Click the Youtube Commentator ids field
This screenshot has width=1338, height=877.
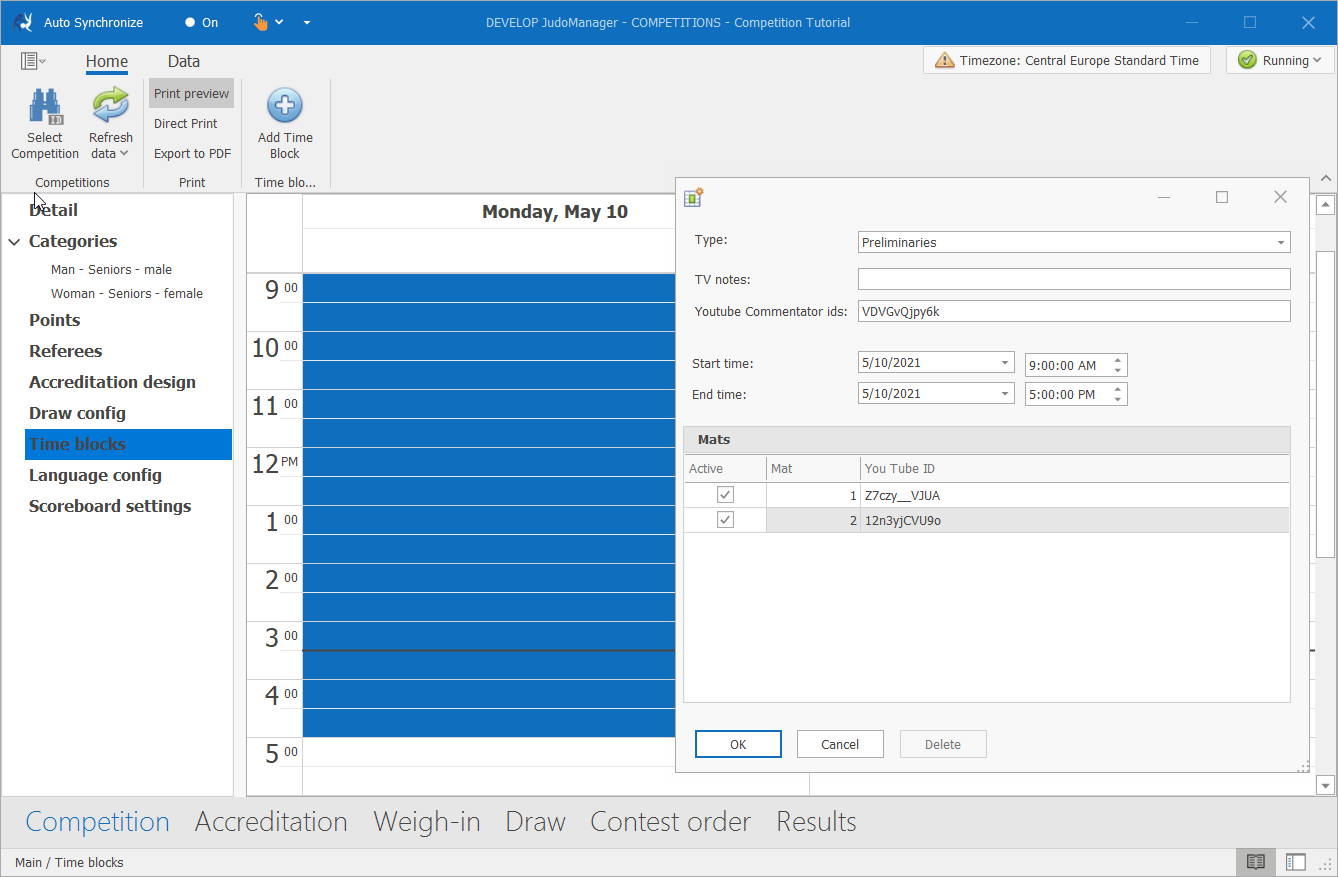coord(1074,311)
